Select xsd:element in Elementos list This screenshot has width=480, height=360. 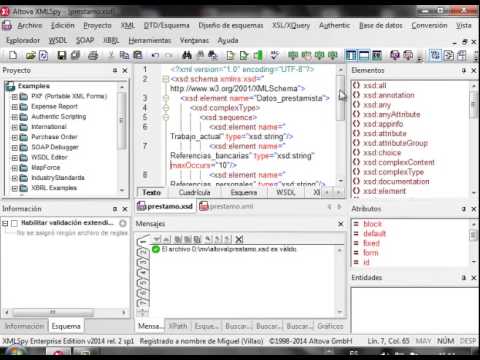(384, 191)
